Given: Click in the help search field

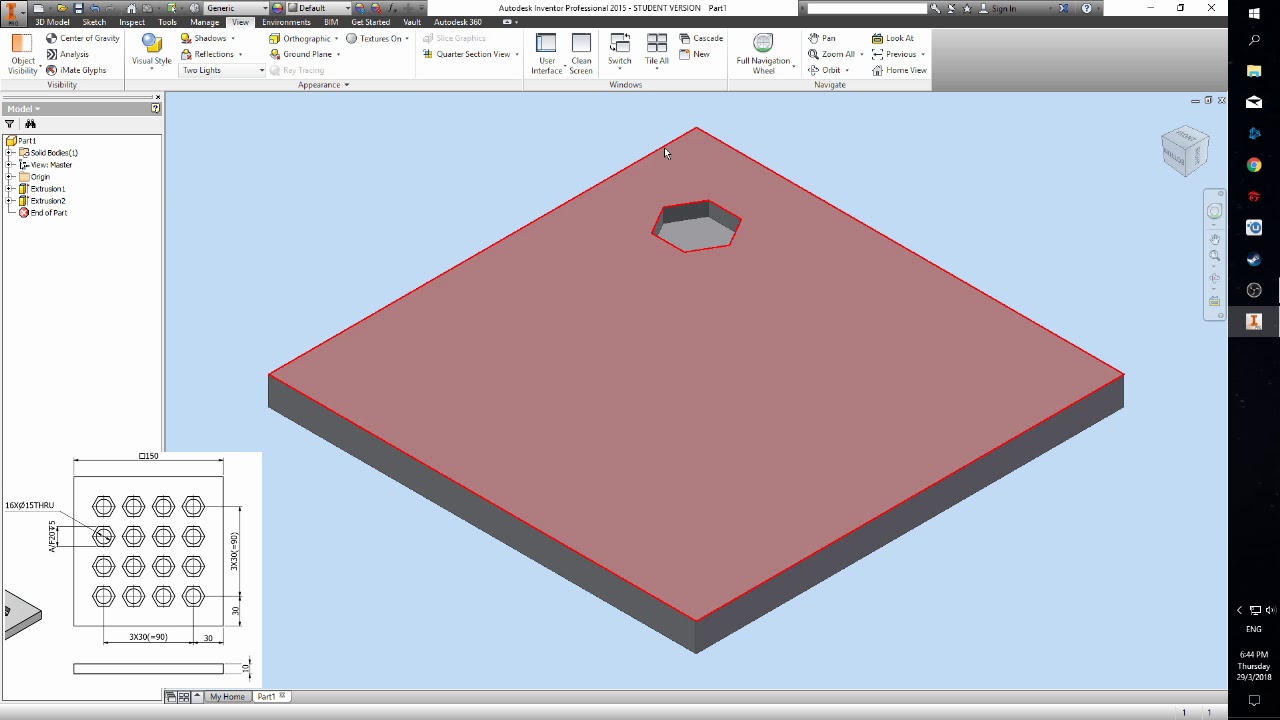Looking at the screenshot, I should click(x=866, y=8).
